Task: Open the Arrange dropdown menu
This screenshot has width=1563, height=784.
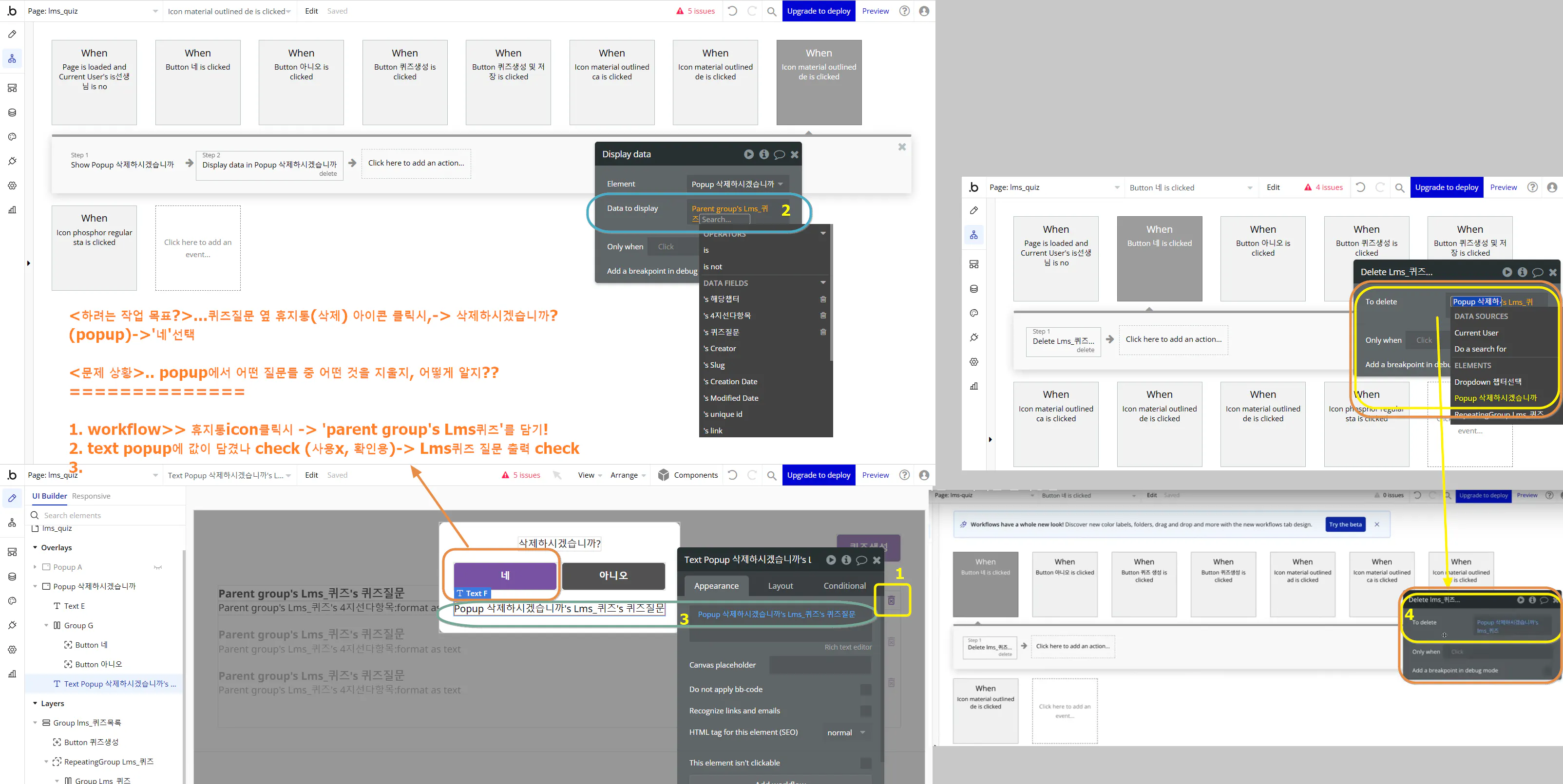Action: coord(628,475)
